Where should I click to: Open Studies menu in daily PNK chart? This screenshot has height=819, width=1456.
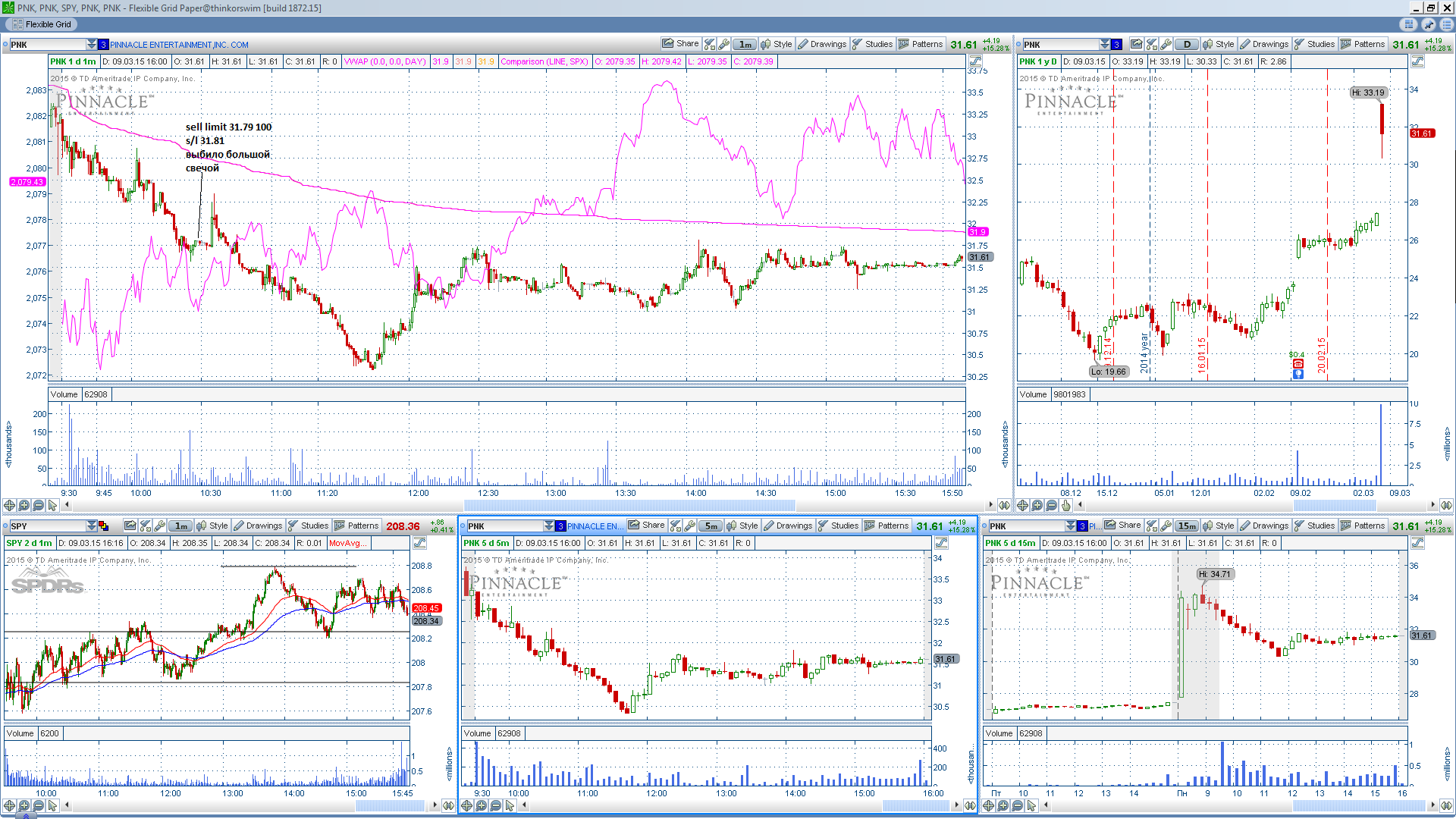pyautogui.click(x=1315, y=44)
